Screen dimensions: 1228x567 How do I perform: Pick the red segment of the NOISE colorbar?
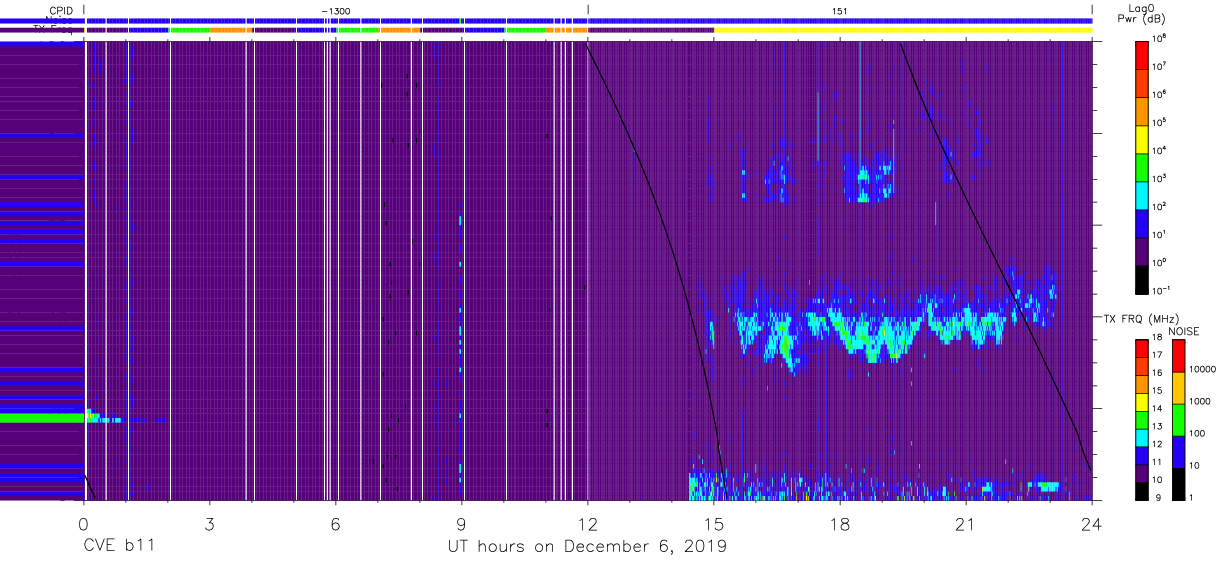point(1179,356)
